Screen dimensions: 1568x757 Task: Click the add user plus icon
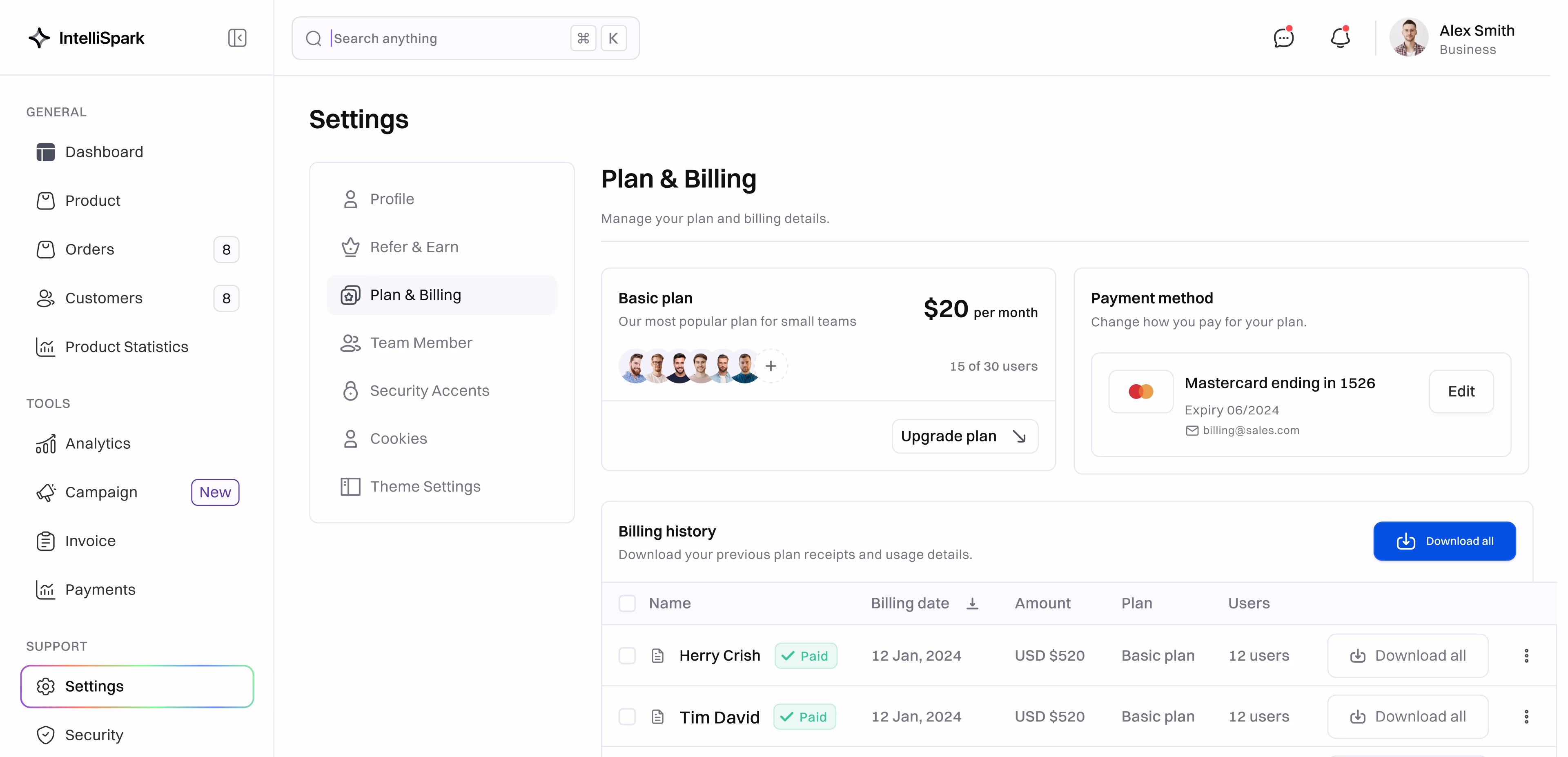coord(771,366)
